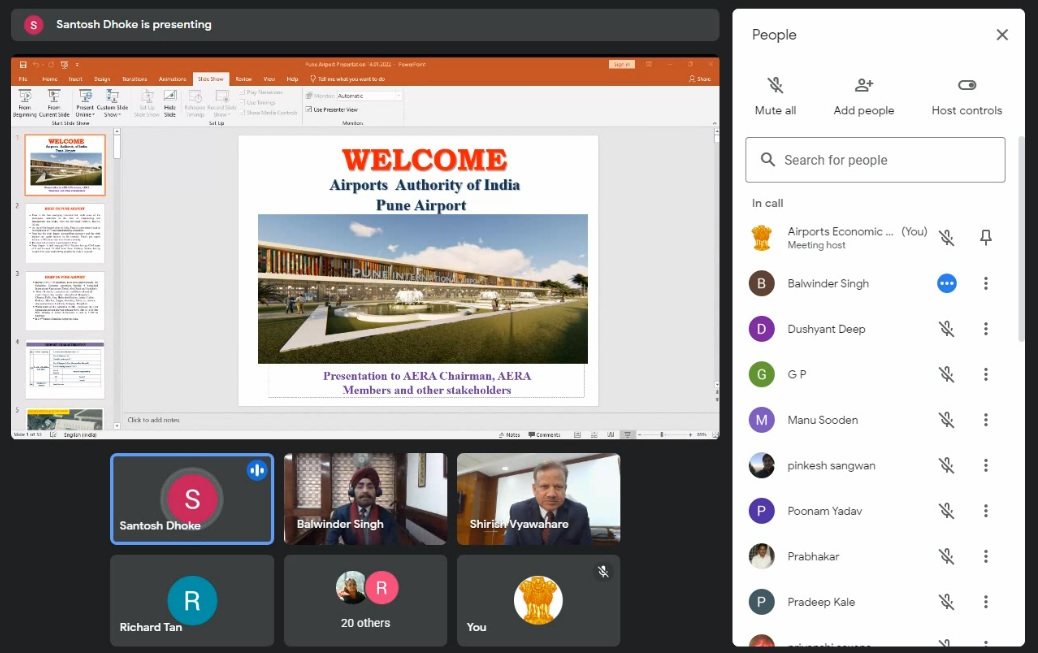Open more options for pinkesh sangwan

pos(986,465)
